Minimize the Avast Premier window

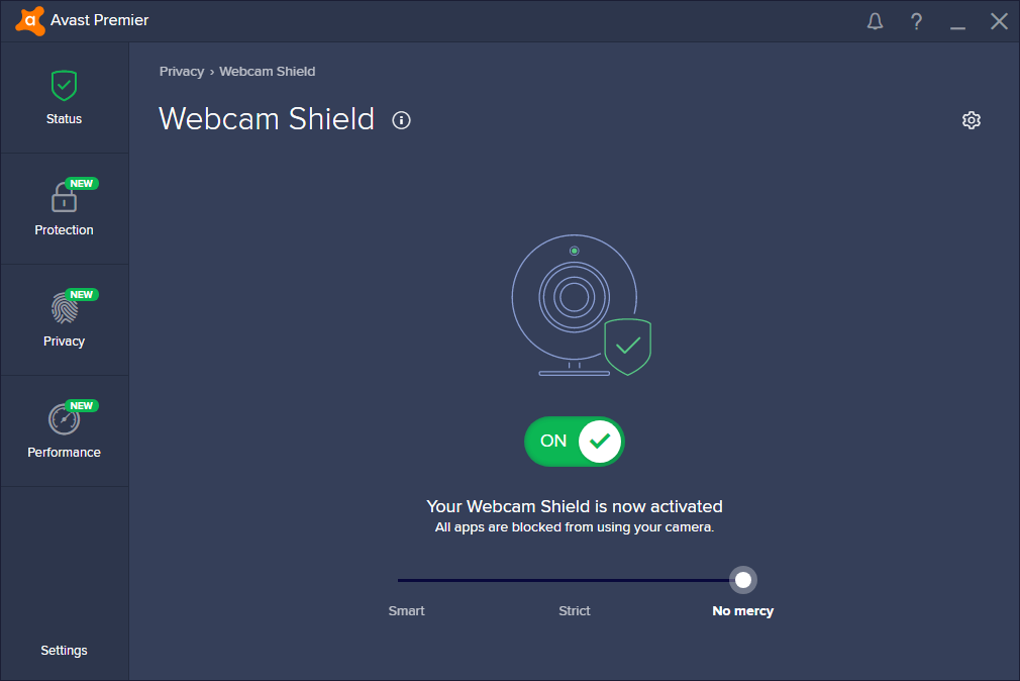[x=958, y=21]
